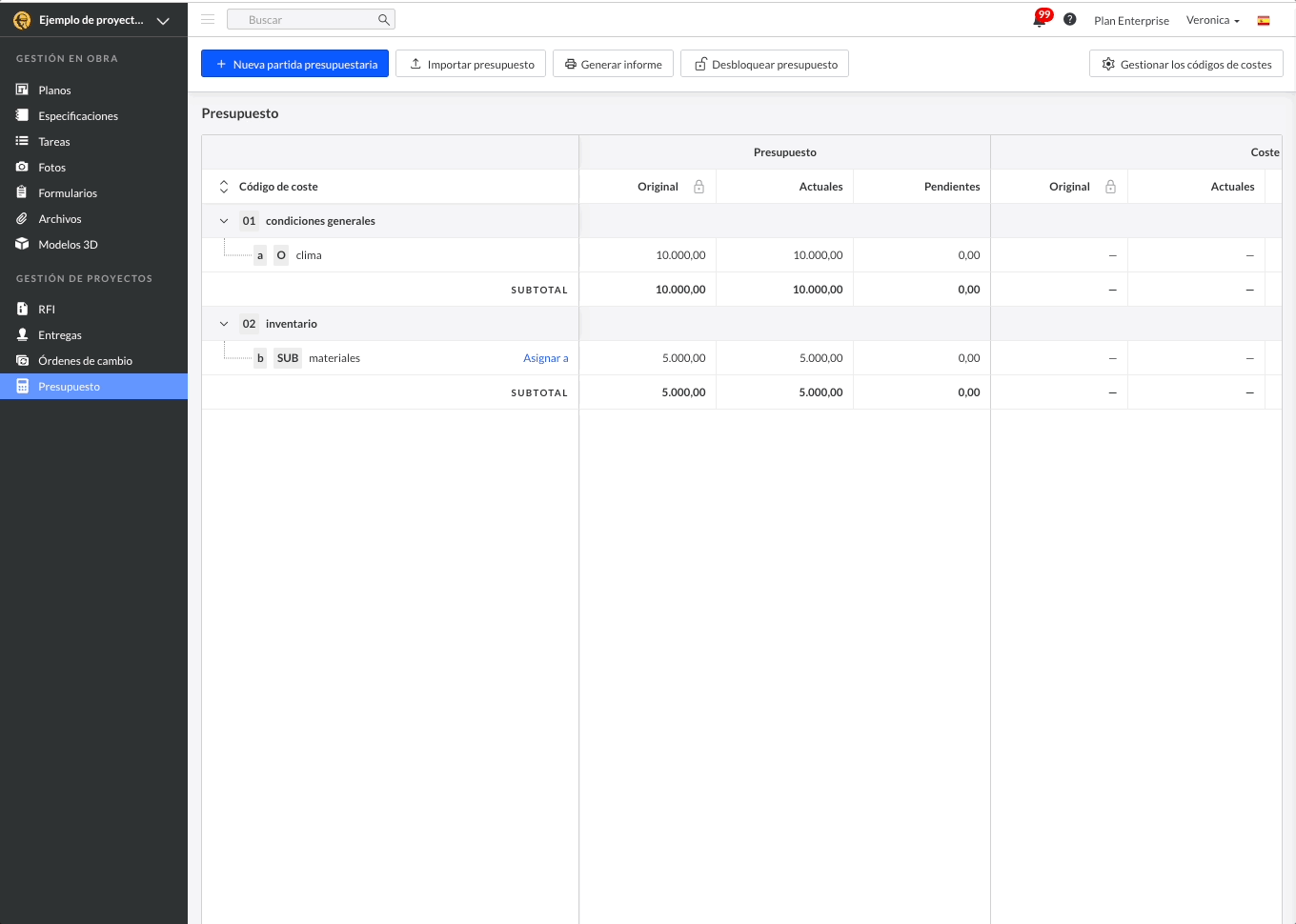The image size is (1296, 924).
Task: Toggle the hamburger sidebar menu icon
Action: tap(208, 19)
